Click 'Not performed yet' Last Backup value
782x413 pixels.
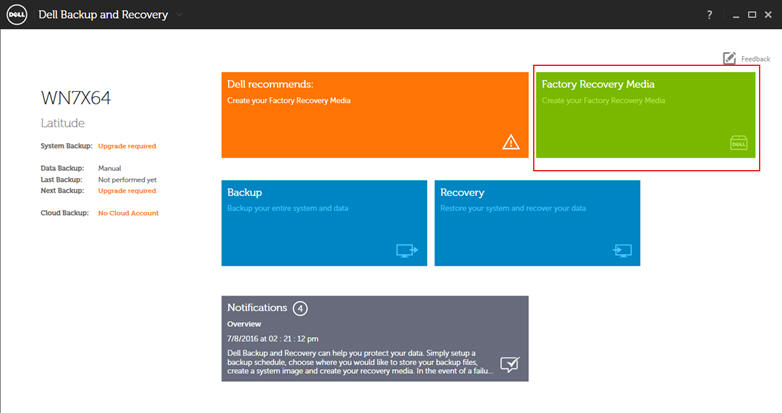pos(127,180)
